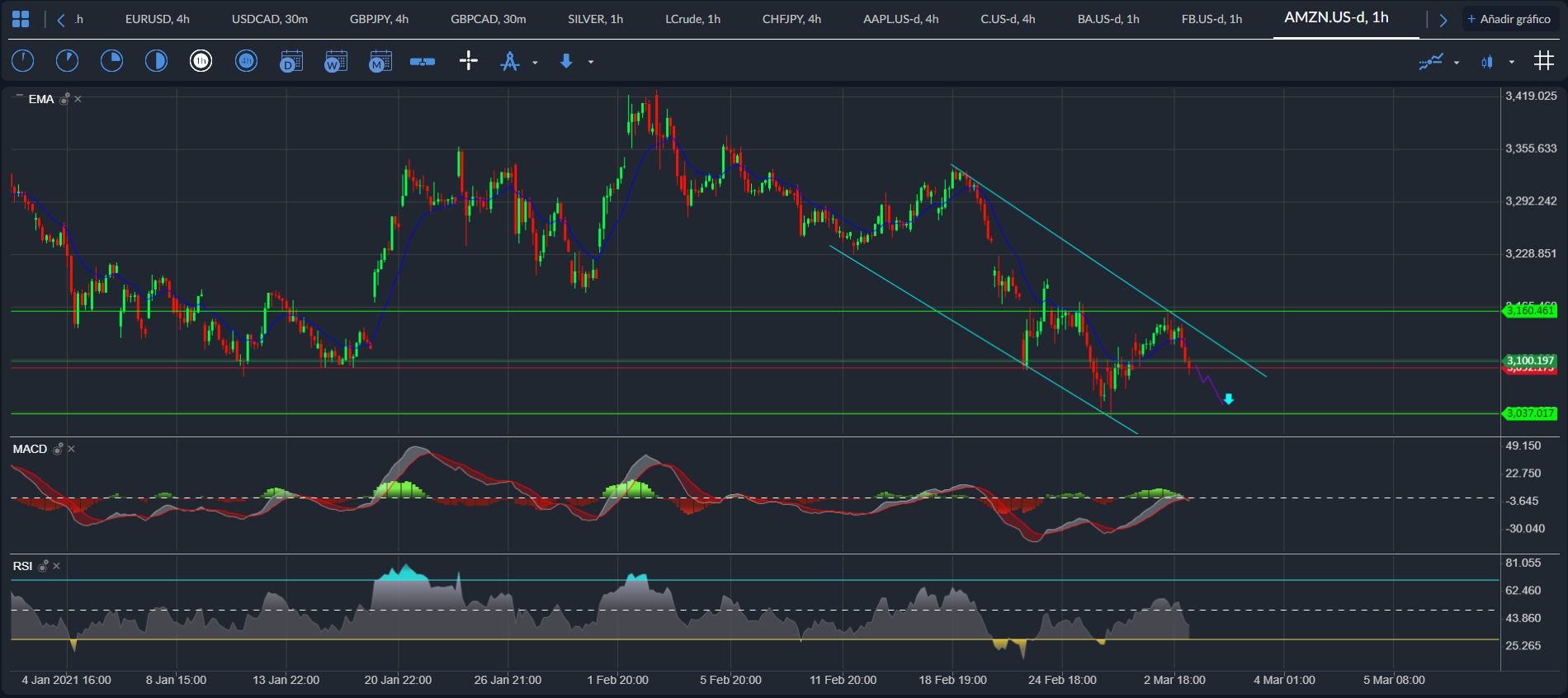
Task: Remove the RSI indicator panel
Action: tap(56, 566)
